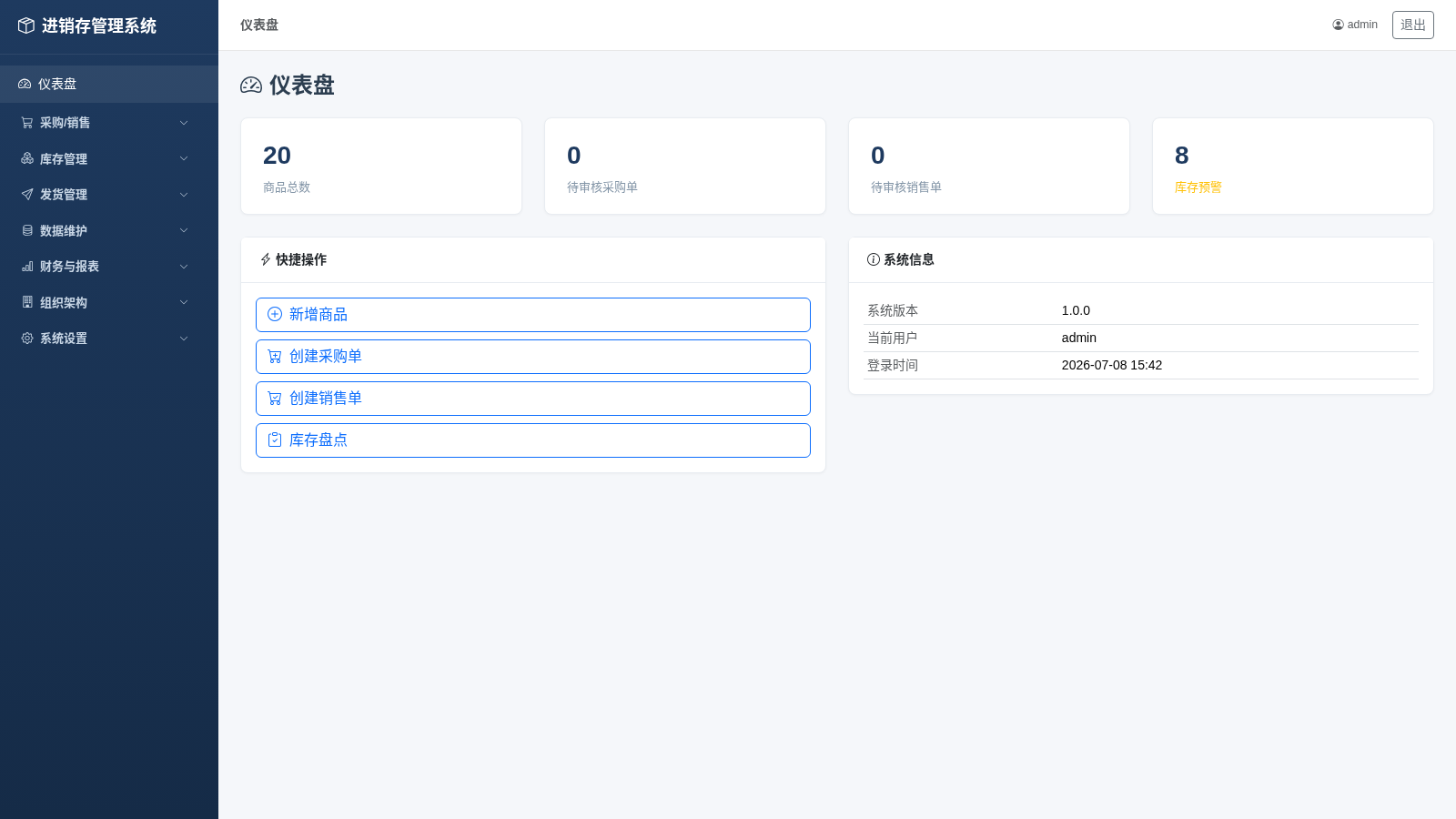The width and height of the screenshot is (1456, 819).
Task: Click the 当前用户 row label
Action: pos(893,338)
